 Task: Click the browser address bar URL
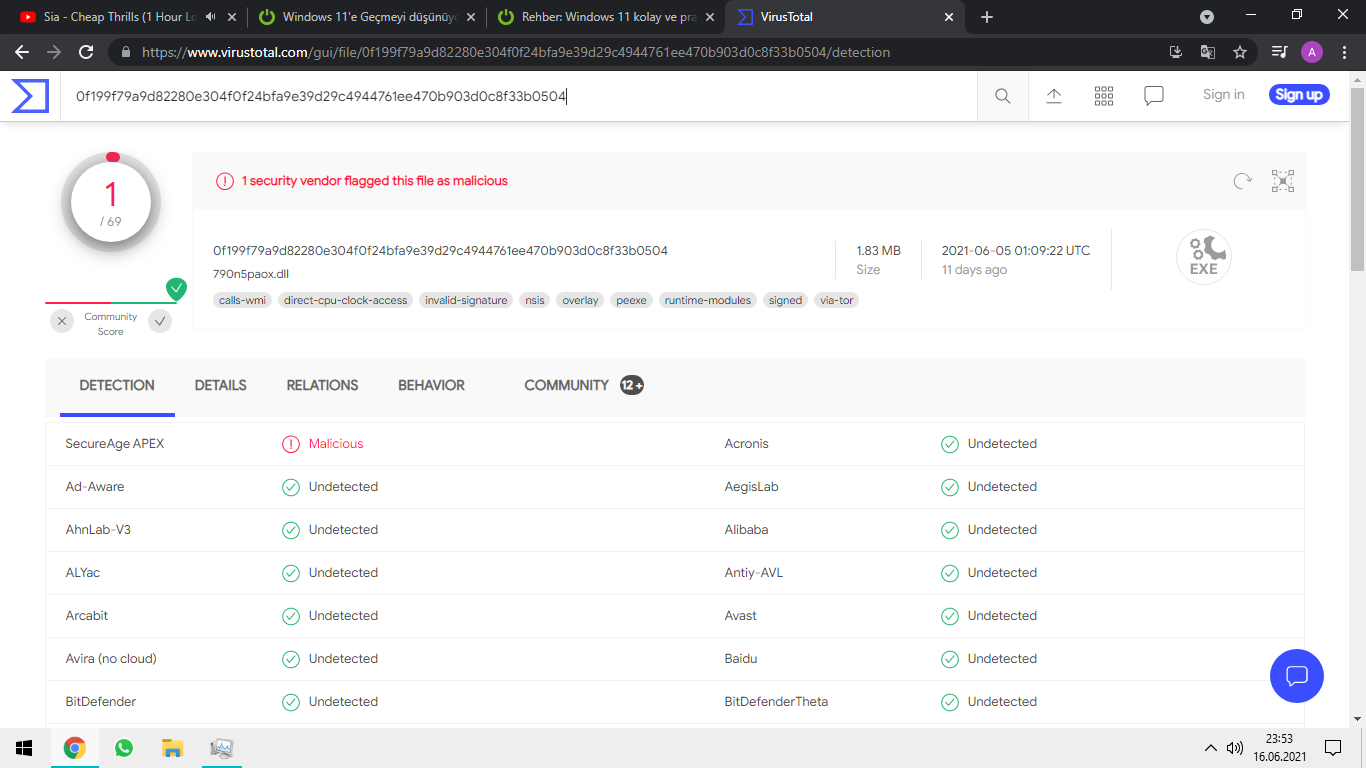pyautogui.click(x=516, y=52)
